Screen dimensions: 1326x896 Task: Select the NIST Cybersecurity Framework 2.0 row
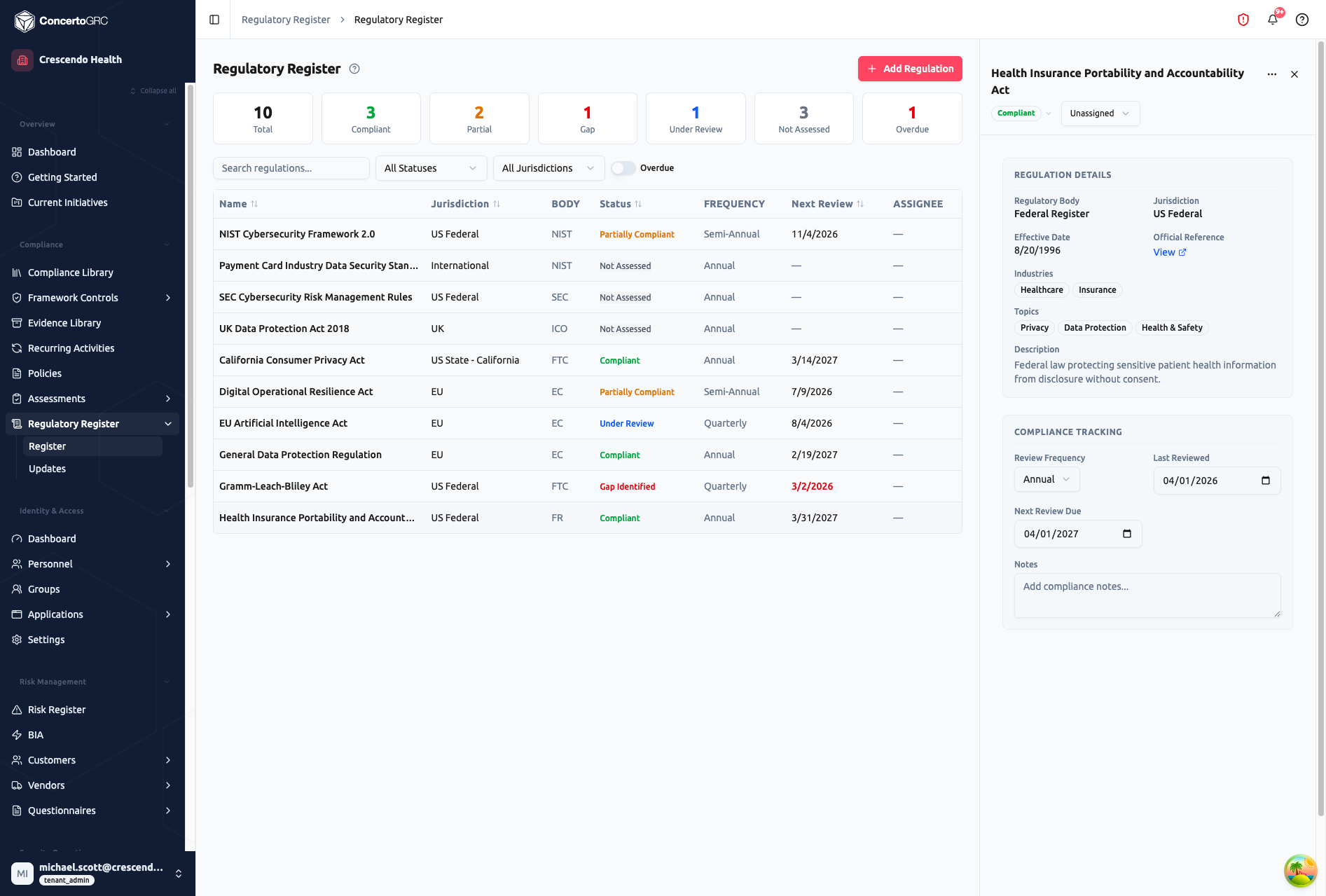click(587, 234)
